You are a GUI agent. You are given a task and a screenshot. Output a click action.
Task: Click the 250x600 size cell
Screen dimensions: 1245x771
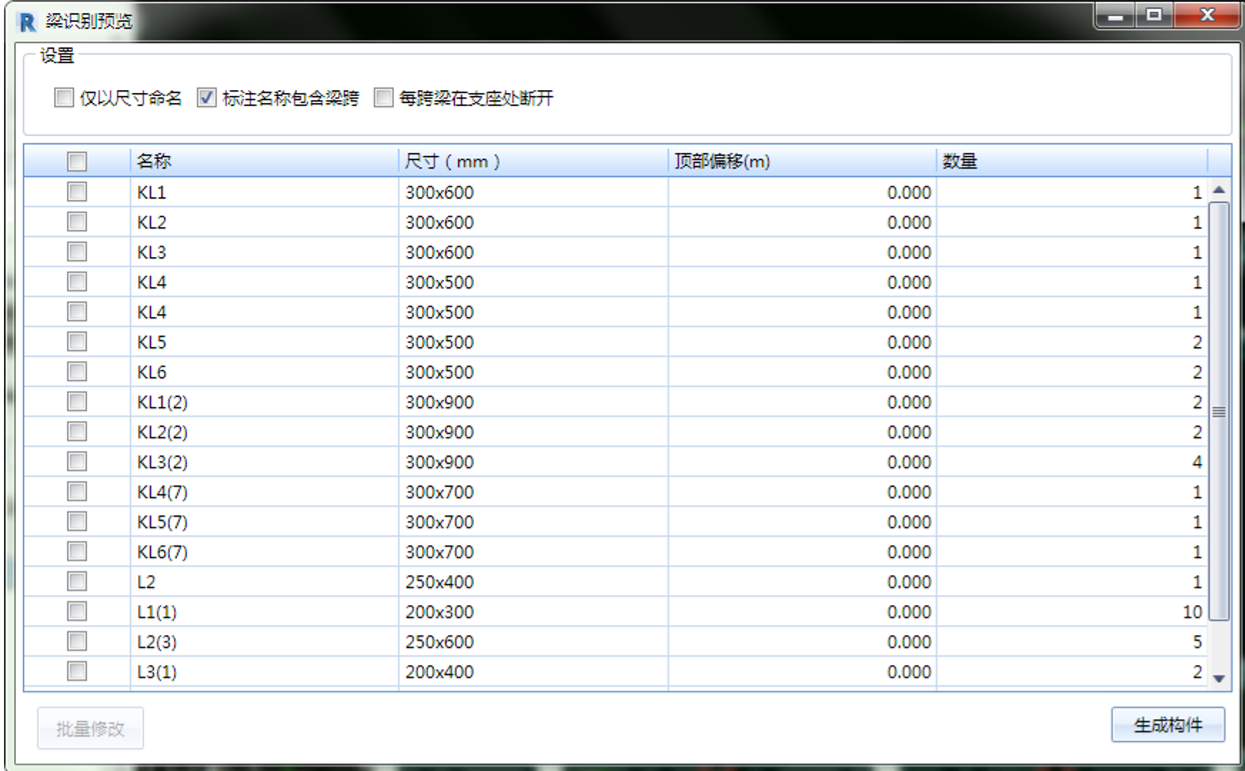[x=533, y=642]
